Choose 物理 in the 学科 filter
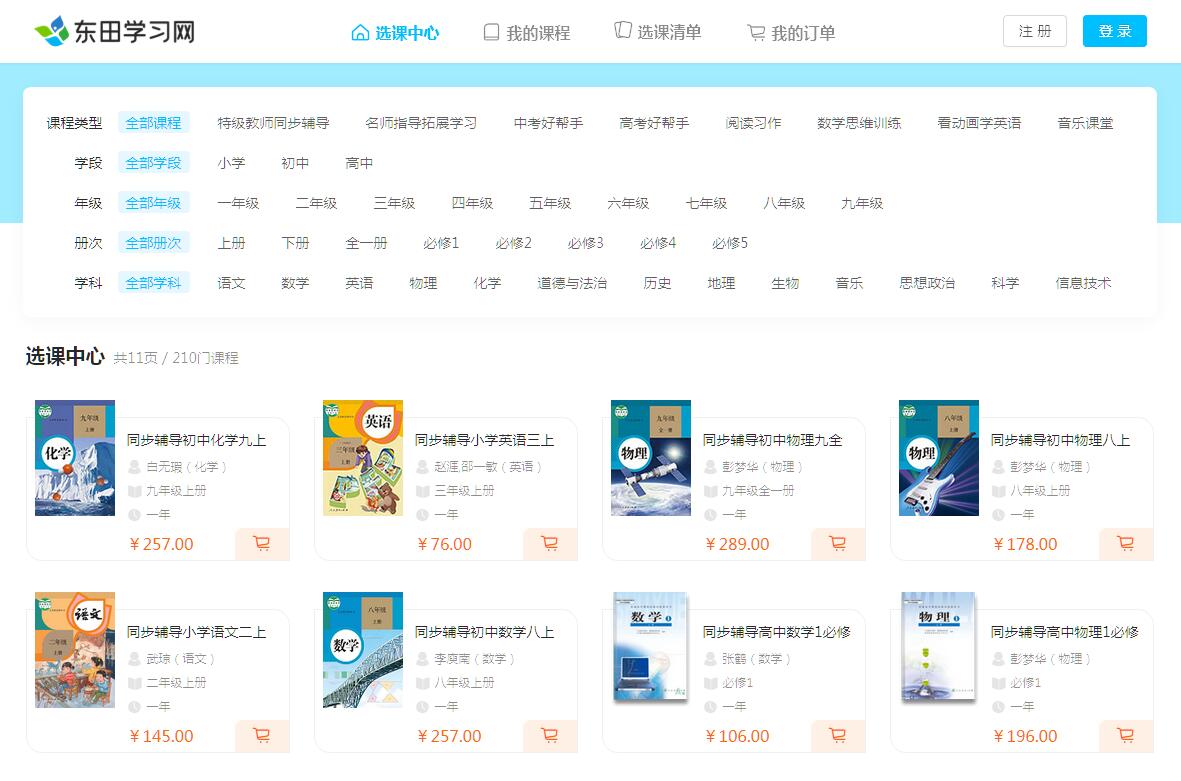The height and width of the screenshot is (781, 1181). [x=423, y=283]
